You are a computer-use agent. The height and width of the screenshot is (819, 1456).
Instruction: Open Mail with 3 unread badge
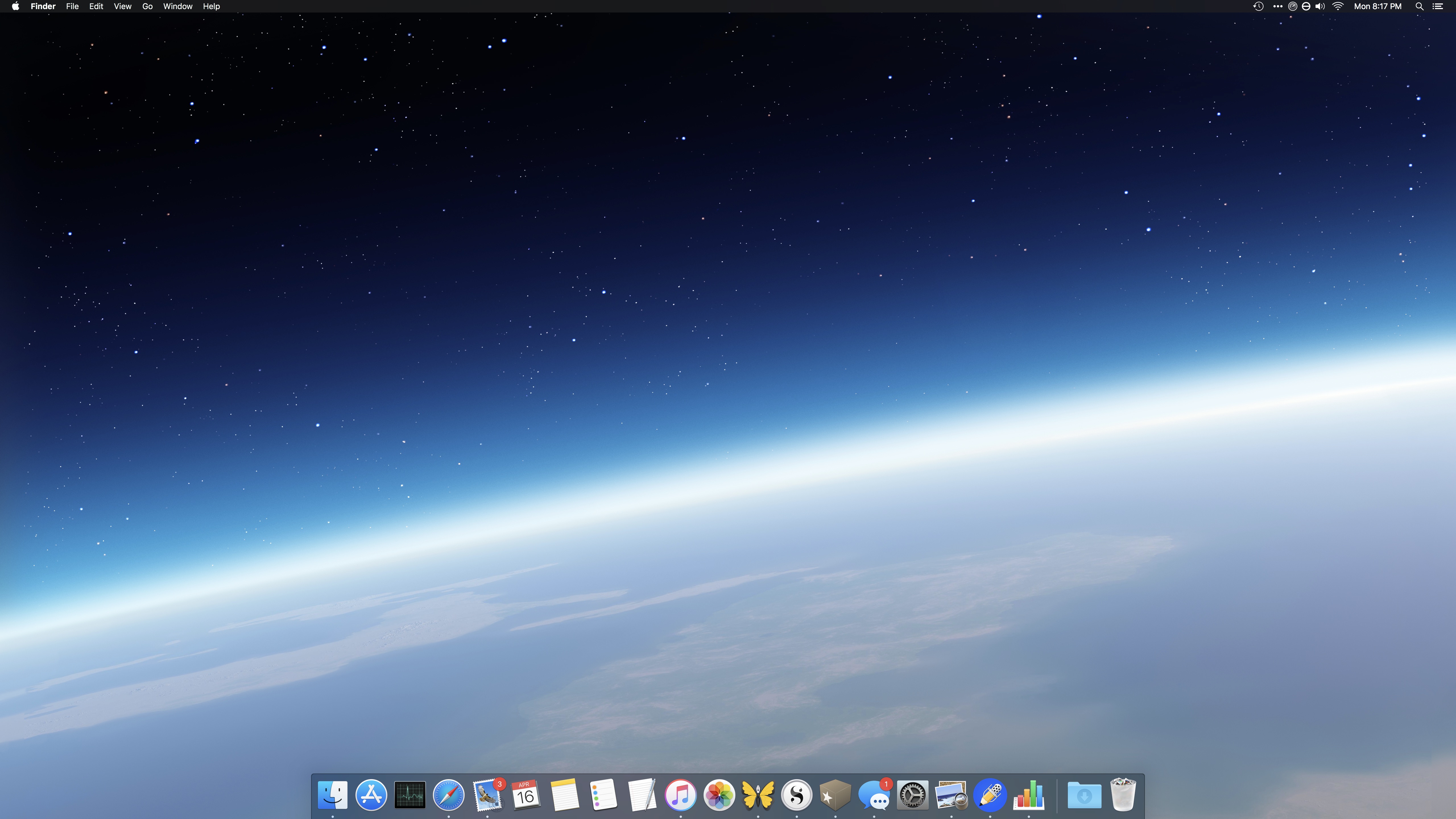[487, 795]
